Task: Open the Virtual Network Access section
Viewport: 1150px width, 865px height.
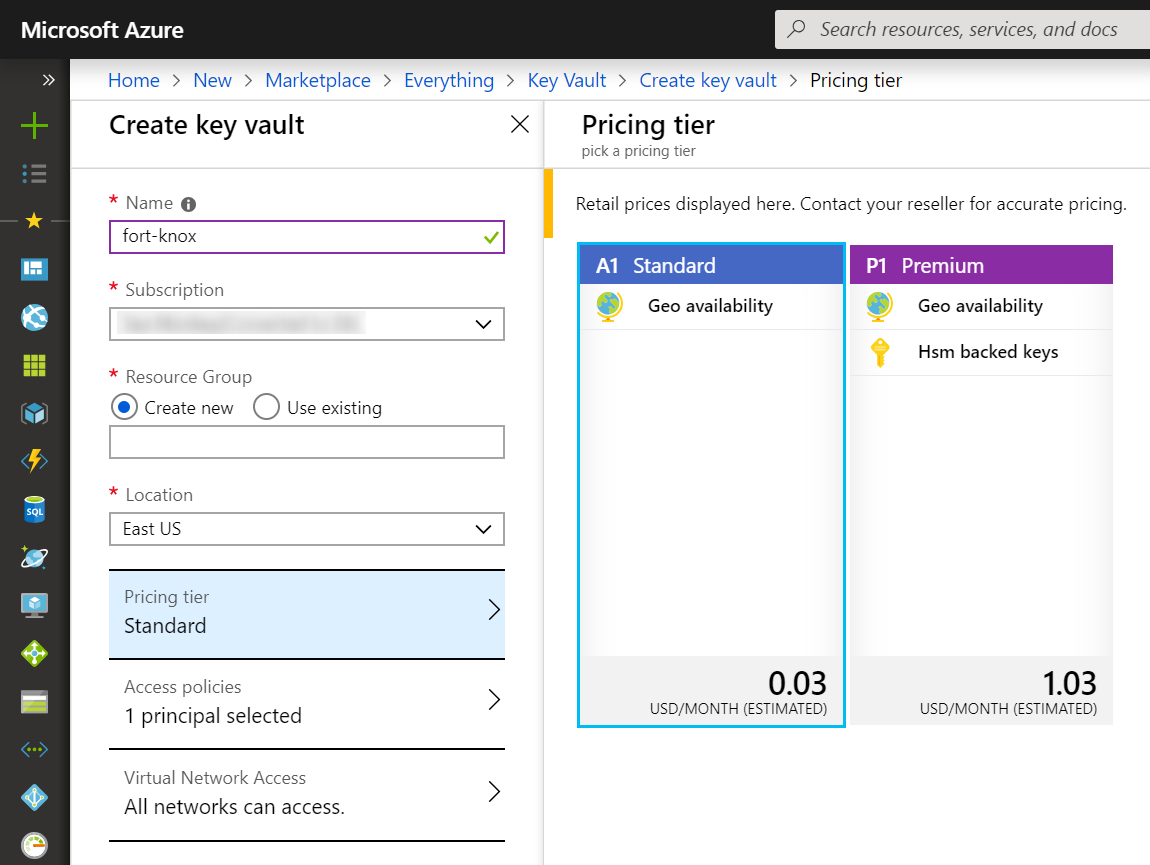Action: coord(306,793)
